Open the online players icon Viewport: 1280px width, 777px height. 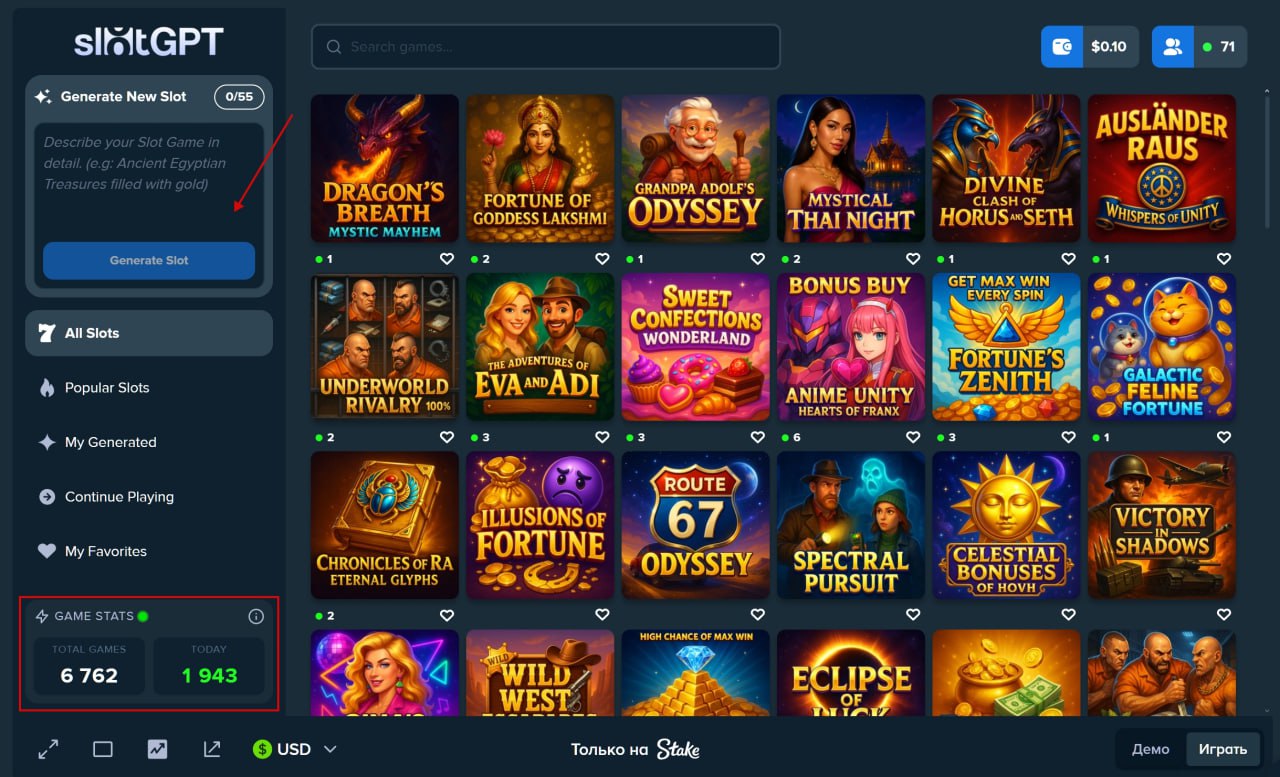click(x=1173, y=47)
